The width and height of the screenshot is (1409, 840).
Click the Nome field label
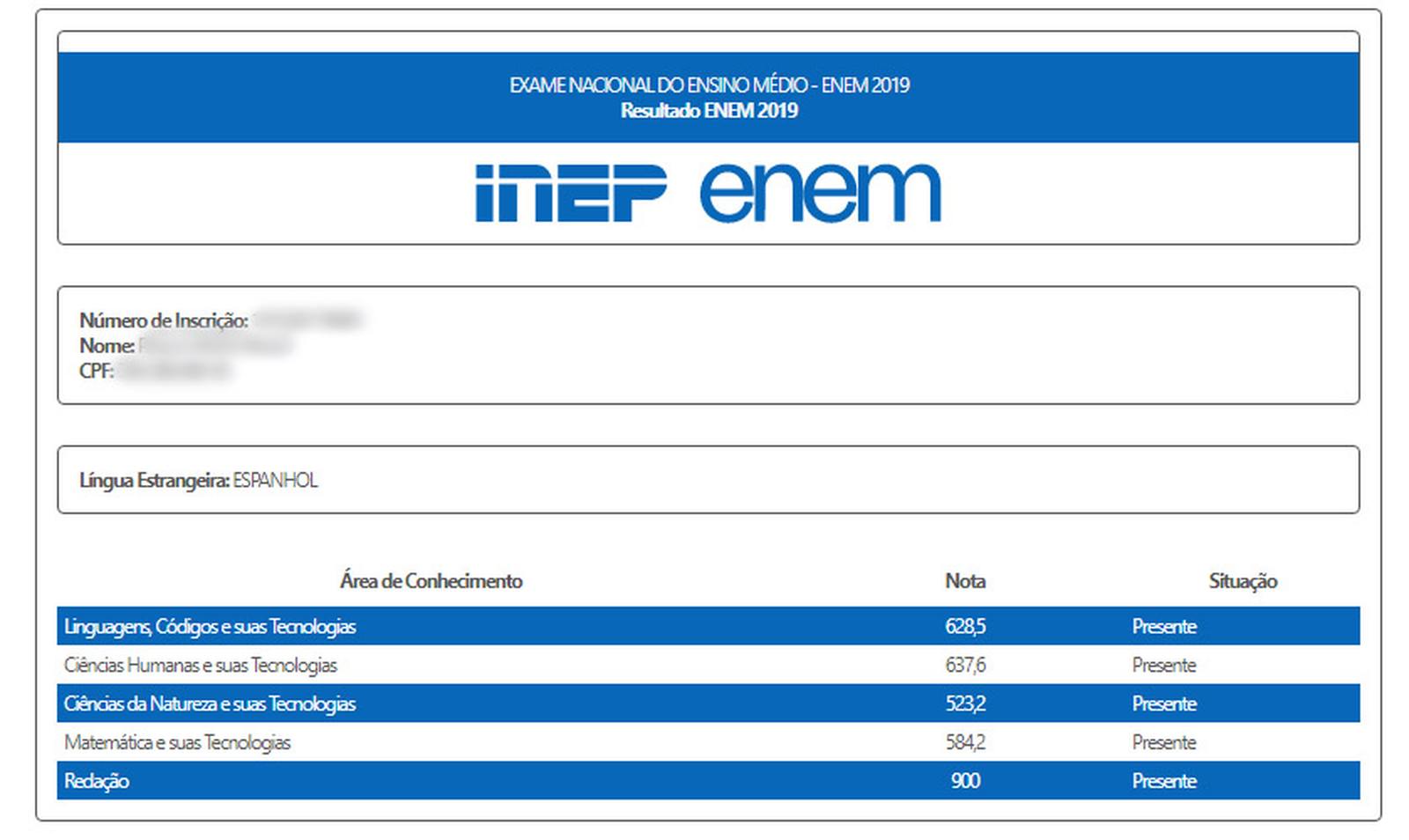(x=107, y=346)
